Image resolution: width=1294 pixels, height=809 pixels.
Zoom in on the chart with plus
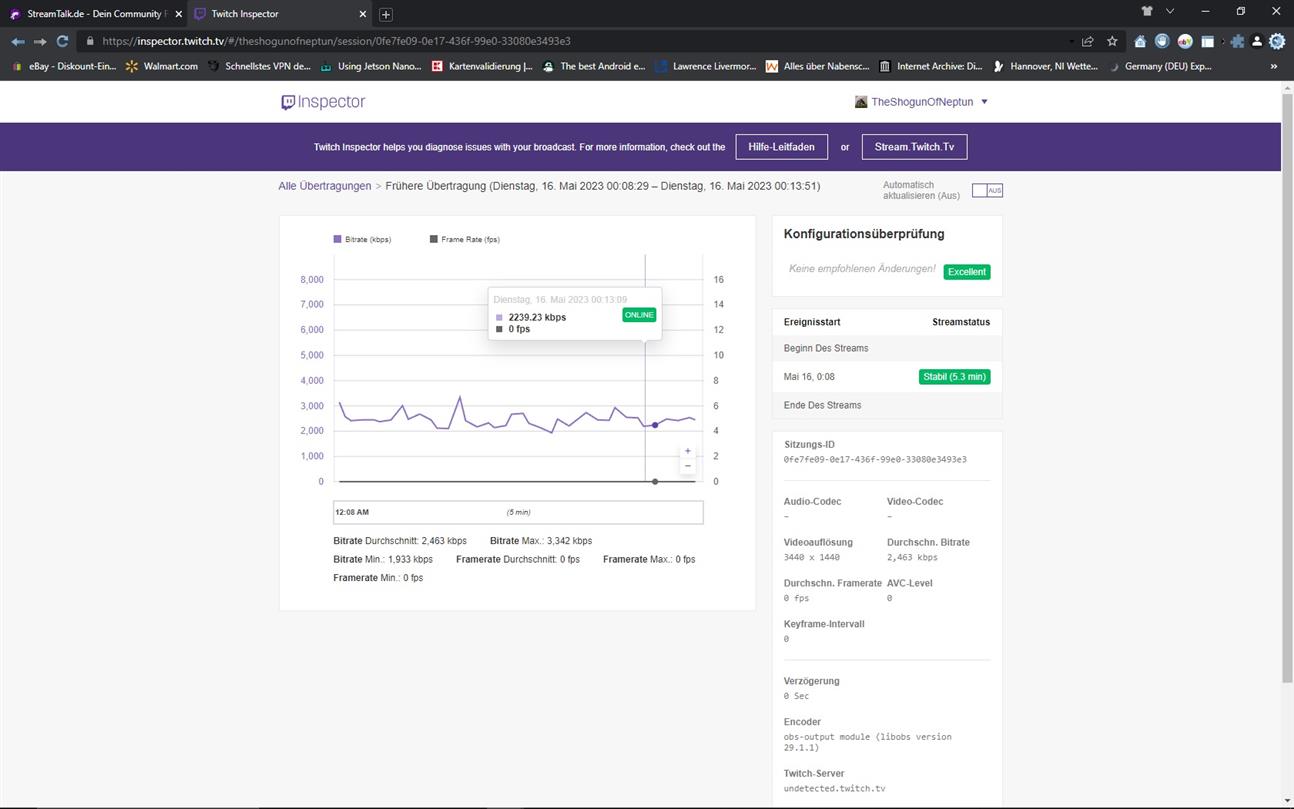(x=687, y=451)
